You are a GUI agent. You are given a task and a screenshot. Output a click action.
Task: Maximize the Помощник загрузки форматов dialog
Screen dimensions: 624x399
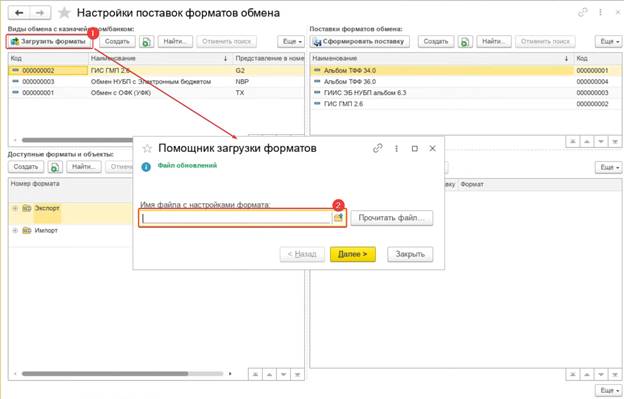(415, 148)
